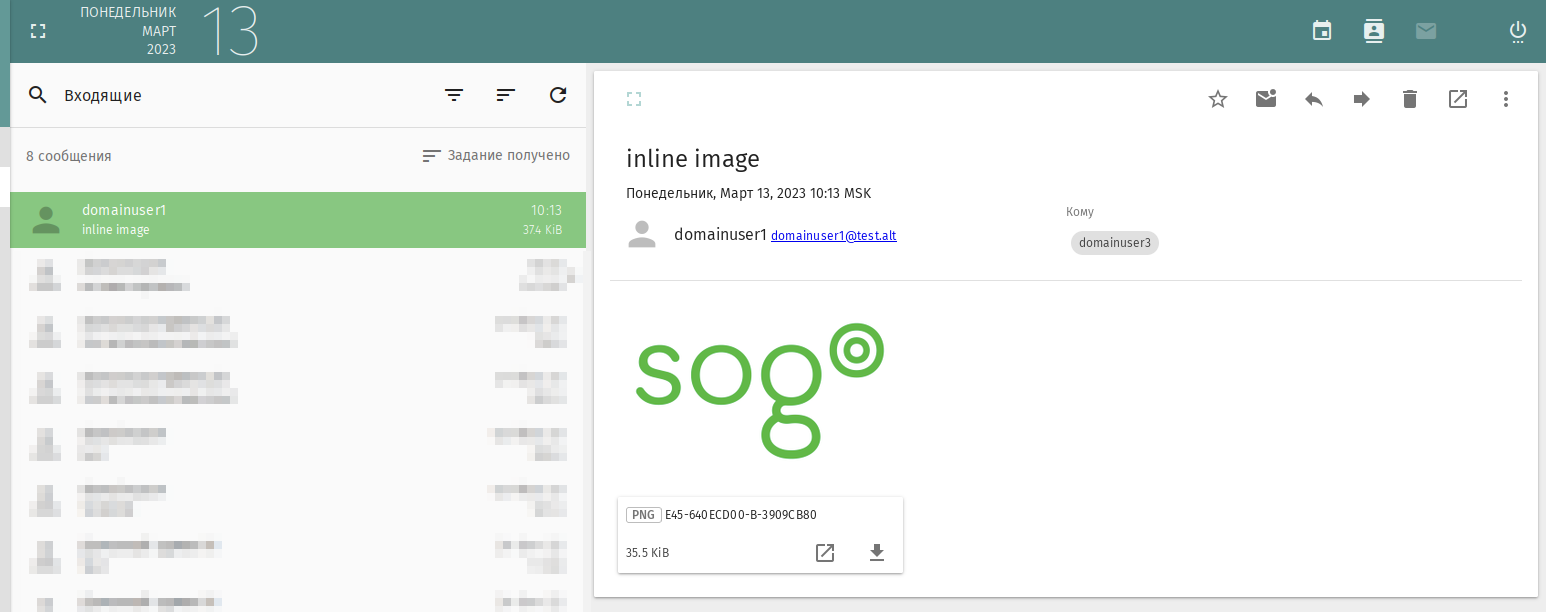
Task: Open the sort order menu
Action: pos(506,96)
